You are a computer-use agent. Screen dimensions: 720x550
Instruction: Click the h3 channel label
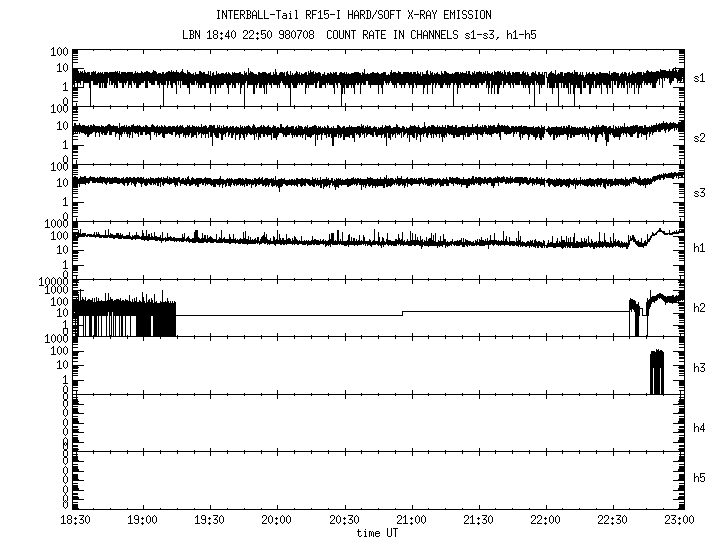coord(700,367)
